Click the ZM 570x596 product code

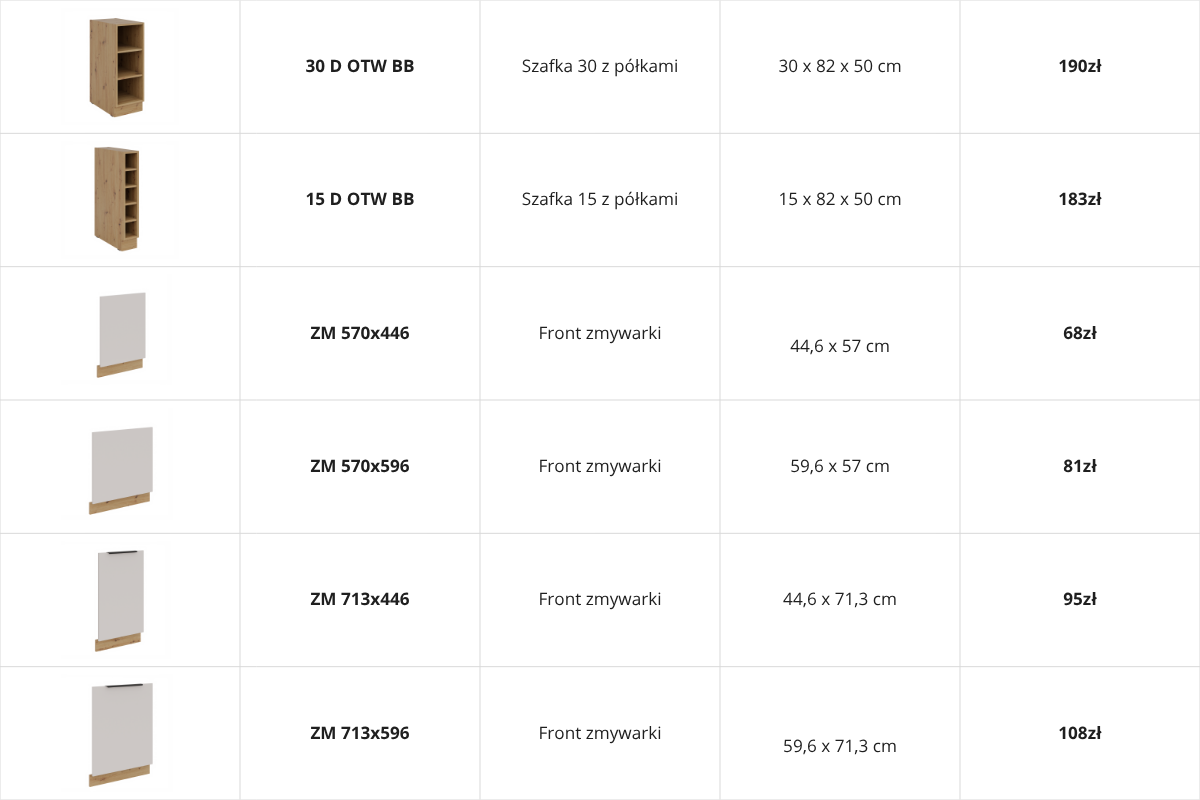pos(360,466)
